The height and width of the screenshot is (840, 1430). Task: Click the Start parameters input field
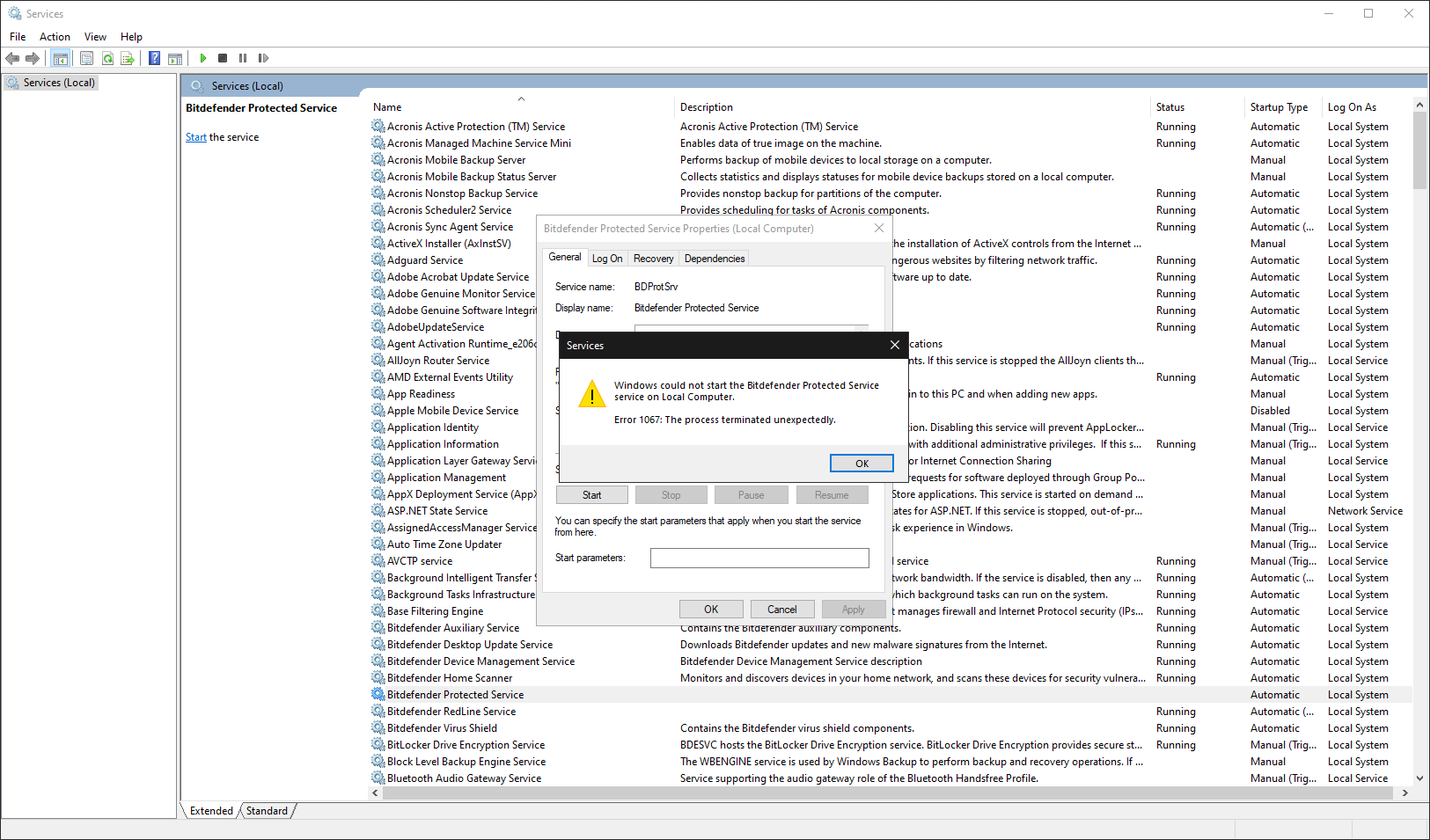tap(759, 558)
